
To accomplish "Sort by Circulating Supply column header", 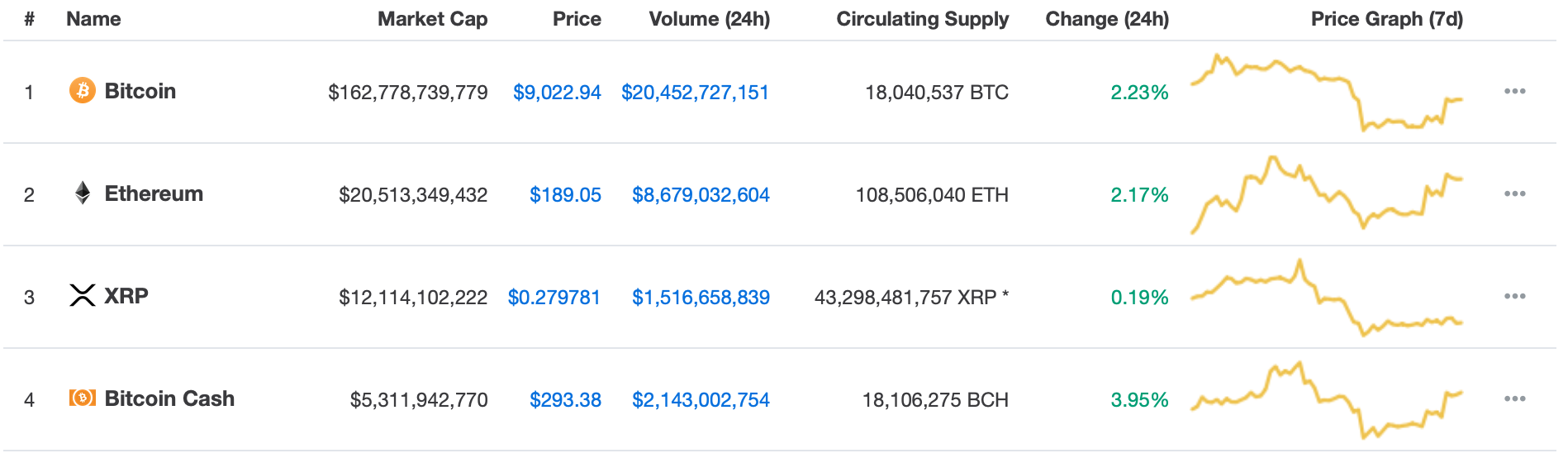I will click(923, 19).
